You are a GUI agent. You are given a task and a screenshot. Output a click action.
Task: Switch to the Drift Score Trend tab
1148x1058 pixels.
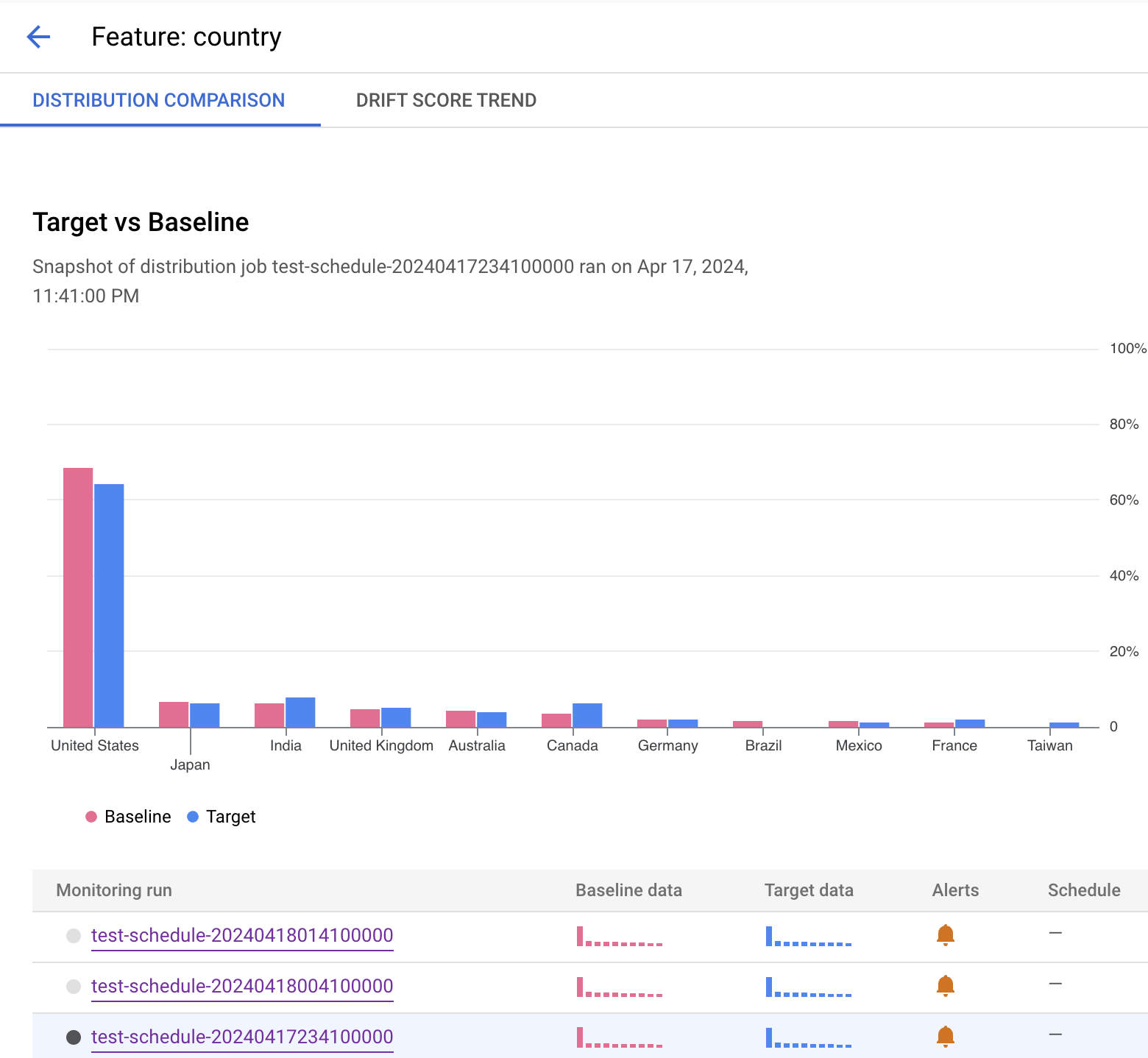(x=447, y=100)
